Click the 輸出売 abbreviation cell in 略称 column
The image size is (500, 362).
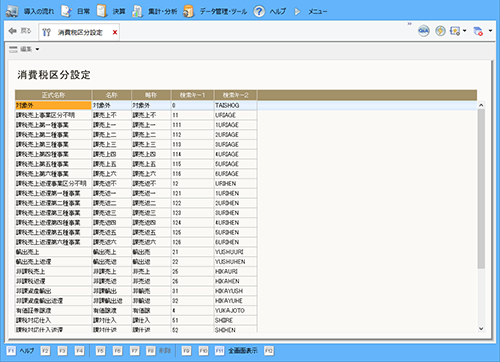click(151, 252)
